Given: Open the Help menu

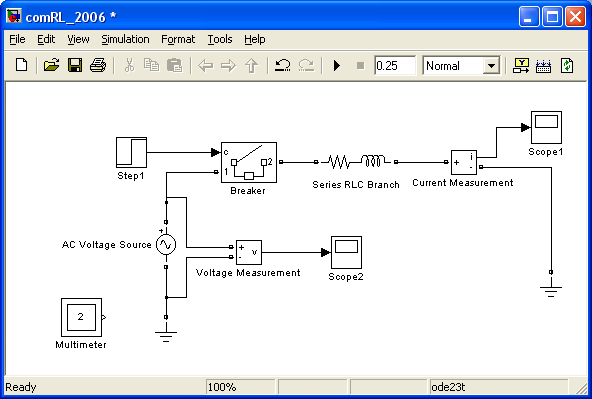Looking at the screenshot, I should point(254,39).
